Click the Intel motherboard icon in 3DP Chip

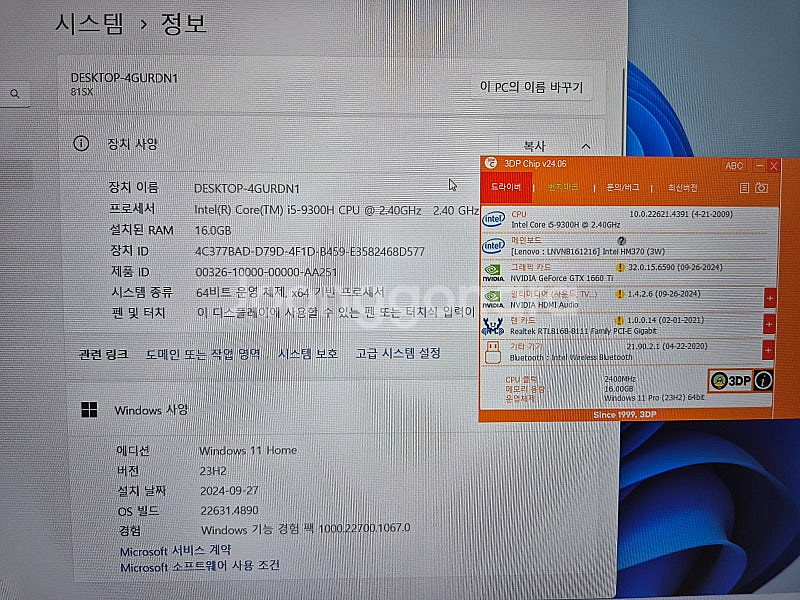[x=493, y=246]
